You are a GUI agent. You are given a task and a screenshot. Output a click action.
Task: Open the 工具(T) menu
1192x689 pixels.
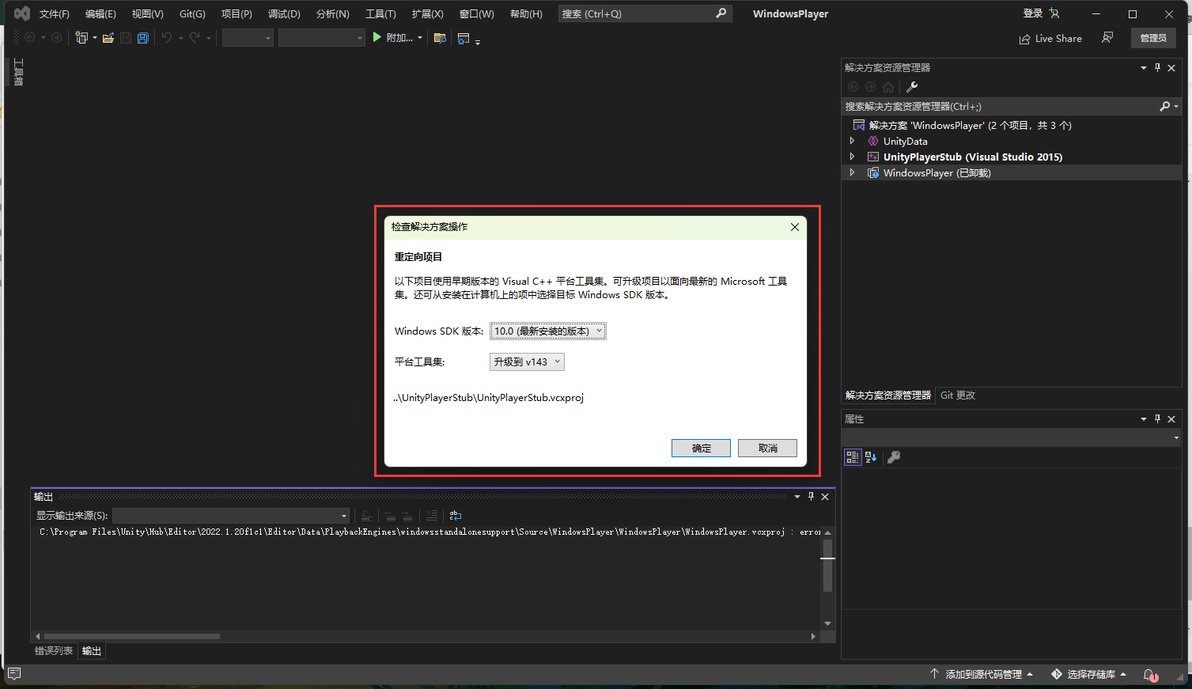pyautogui.click(x=380, y=14)
